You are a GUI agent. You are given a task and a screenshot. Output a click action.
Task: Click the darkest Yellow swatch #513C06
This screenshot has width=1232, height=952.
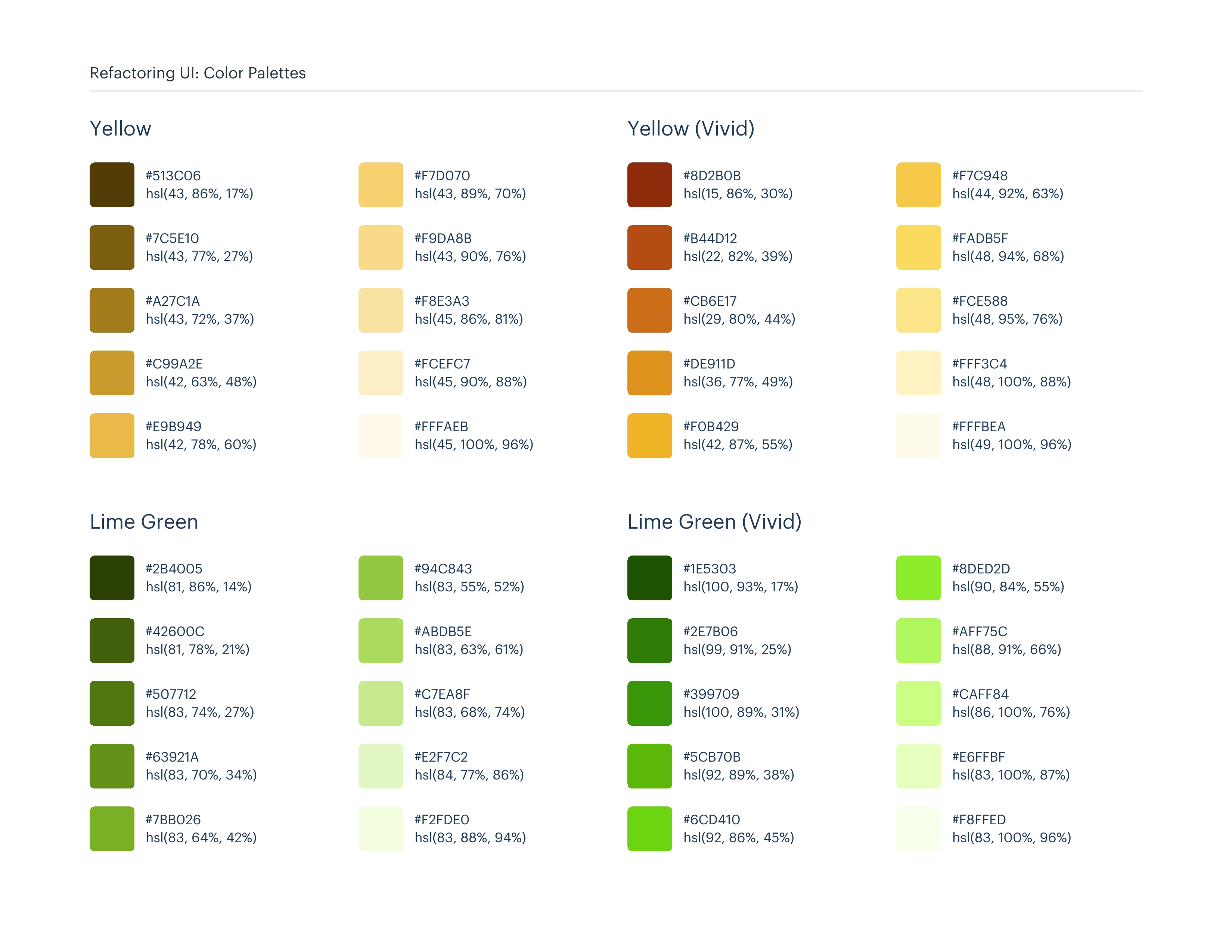click(112, 185)
